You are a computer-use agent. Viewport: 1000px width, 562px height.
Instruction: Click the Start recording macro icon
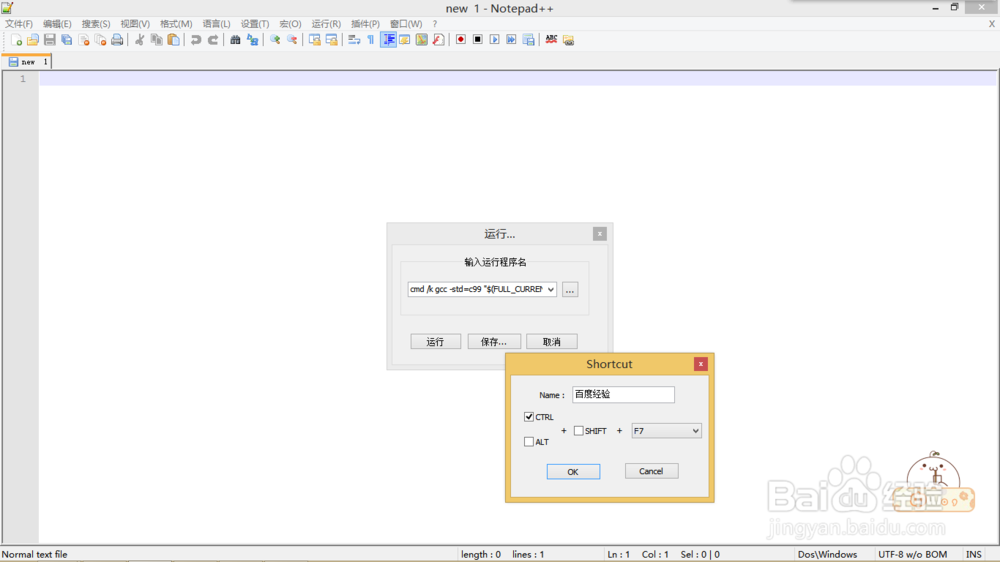coord(460,40)
